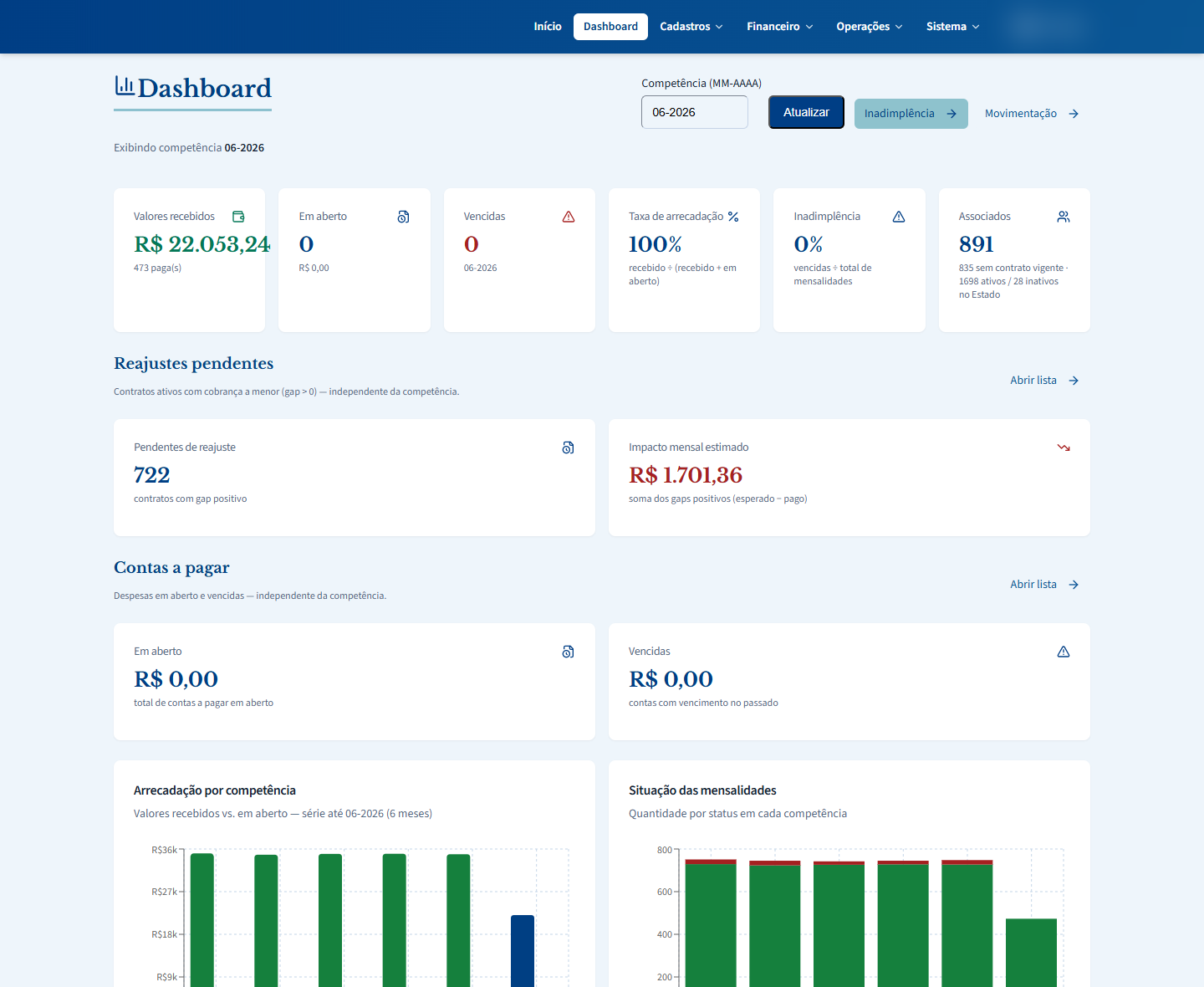Click the 100% Taxa de arrecadação value
The width and height of the screenshot is (1204, 987).
coord(656,244)
